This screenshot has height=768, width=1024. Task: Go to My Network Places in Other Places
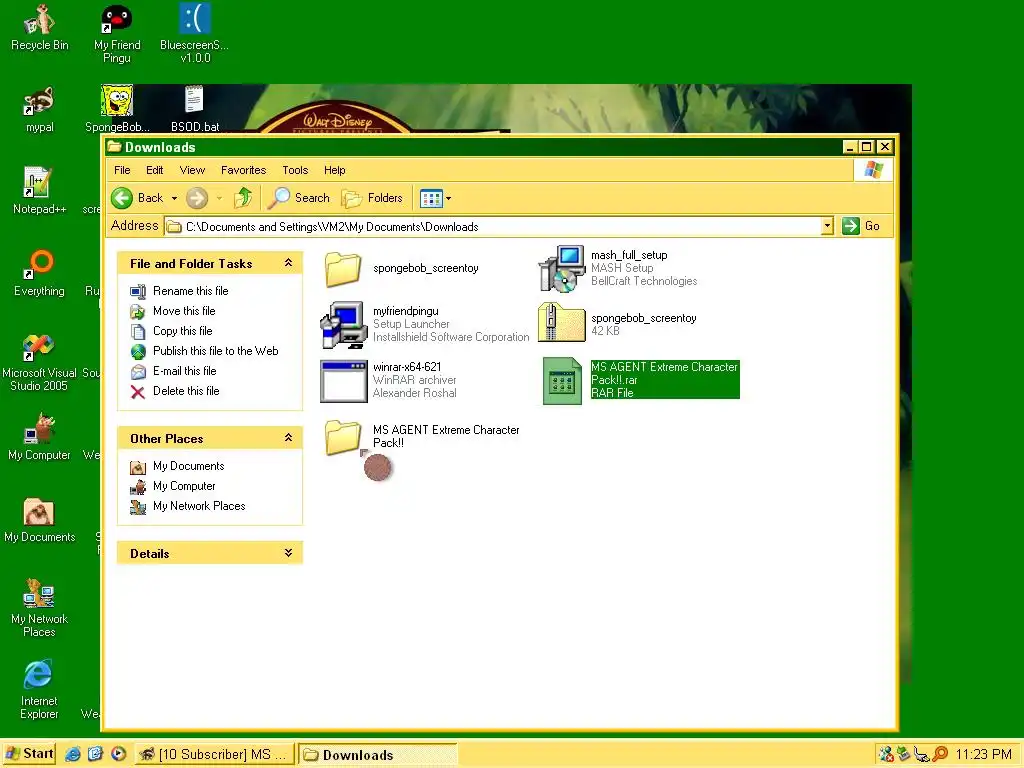click(x=188, y=506)
